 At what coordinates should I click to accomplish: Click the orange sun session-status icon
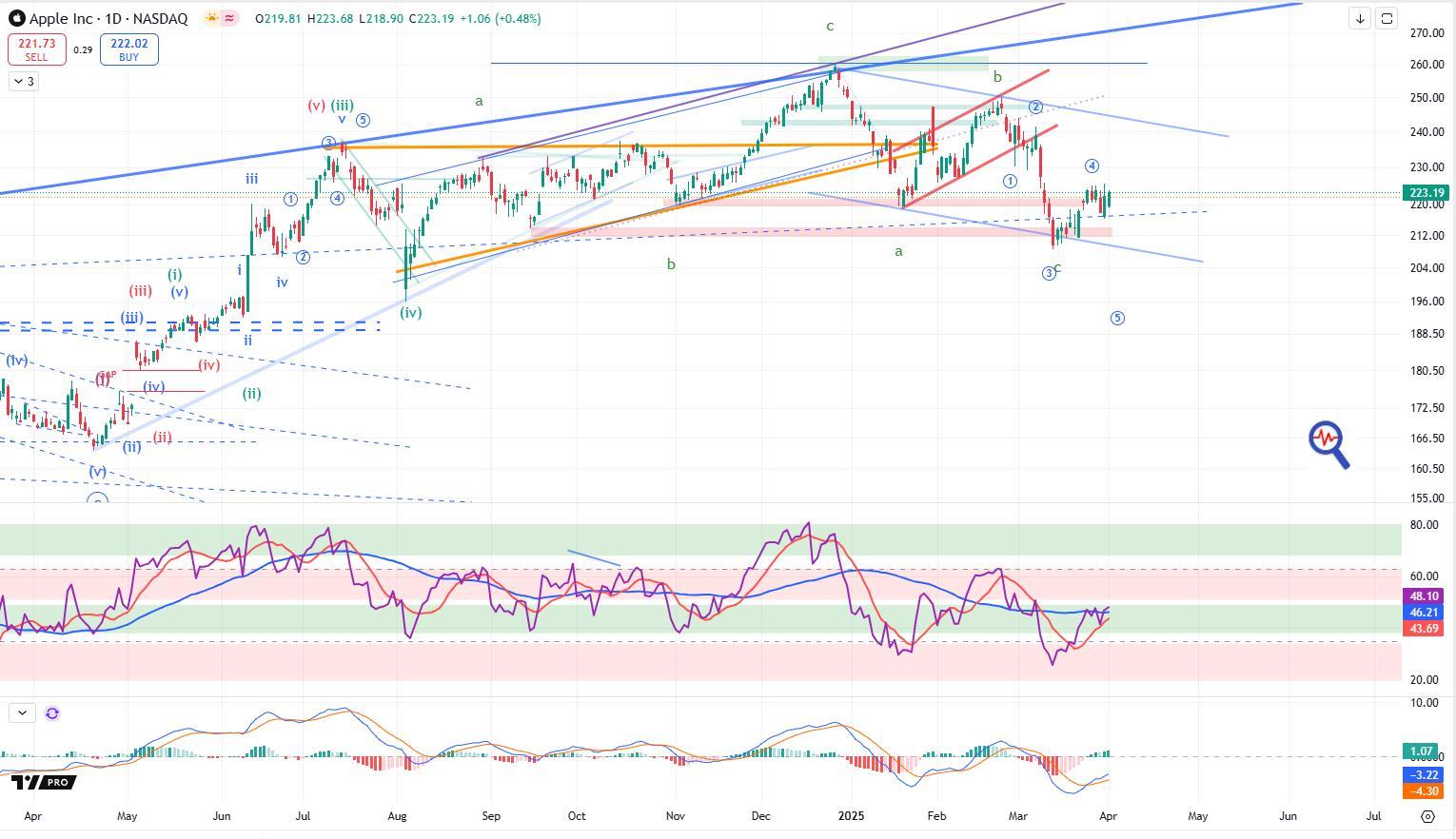pyautogui.click(x=211, y=18)
